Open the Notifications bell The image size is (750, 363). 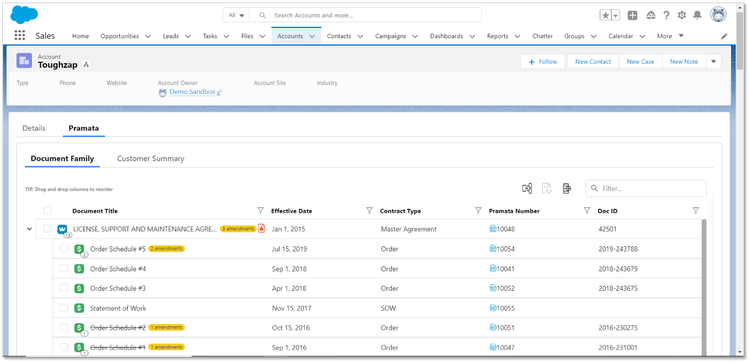(x=697, y=15)
